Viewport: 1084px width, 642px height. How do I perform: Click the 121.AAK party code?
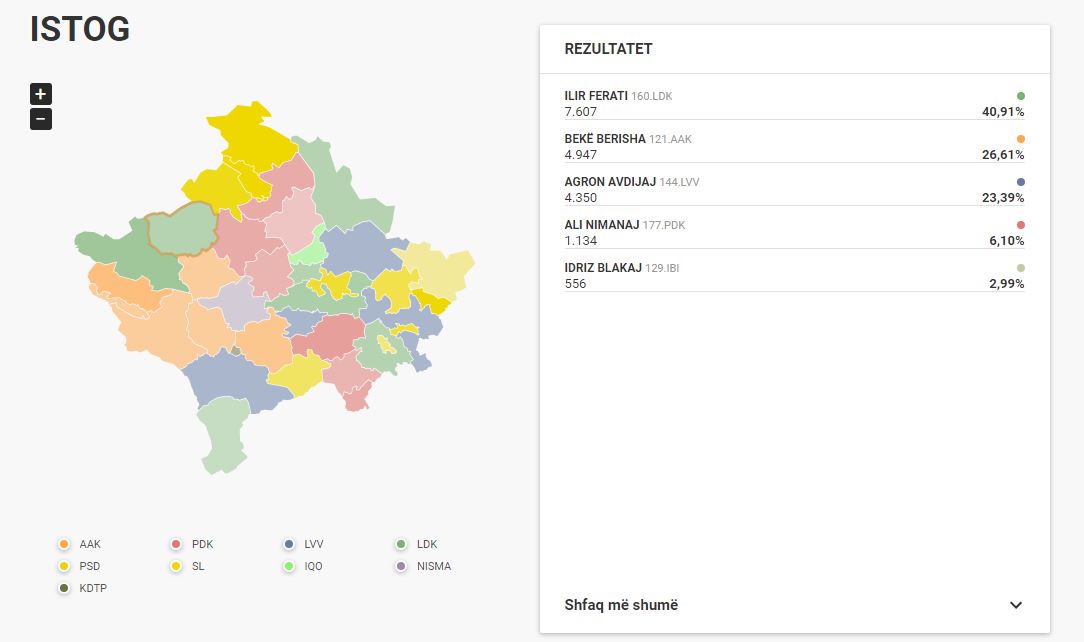point(671,140)
